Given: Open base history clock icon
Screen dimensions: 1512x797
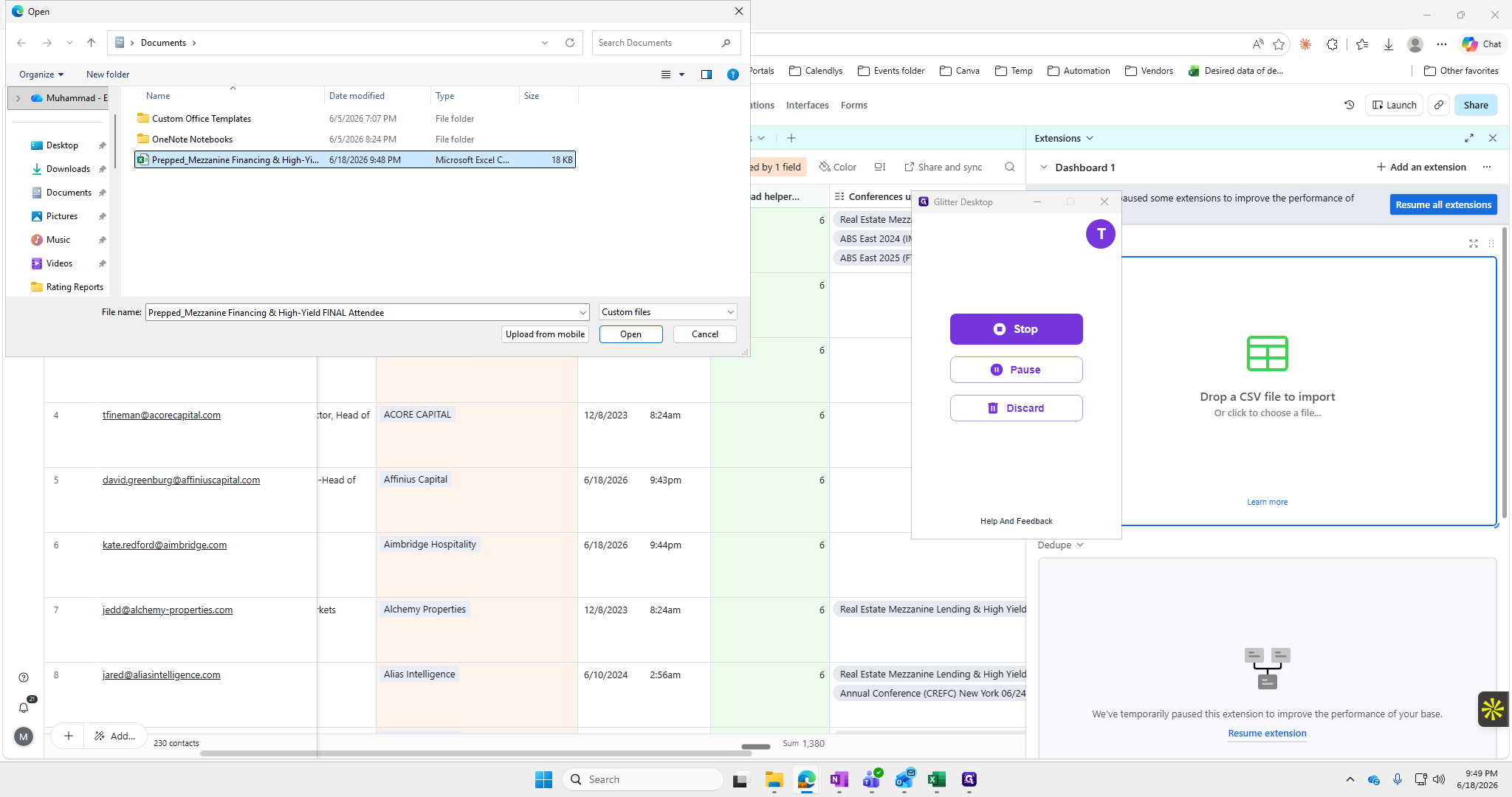Looking at the screenshot, I should [1349, 105].
